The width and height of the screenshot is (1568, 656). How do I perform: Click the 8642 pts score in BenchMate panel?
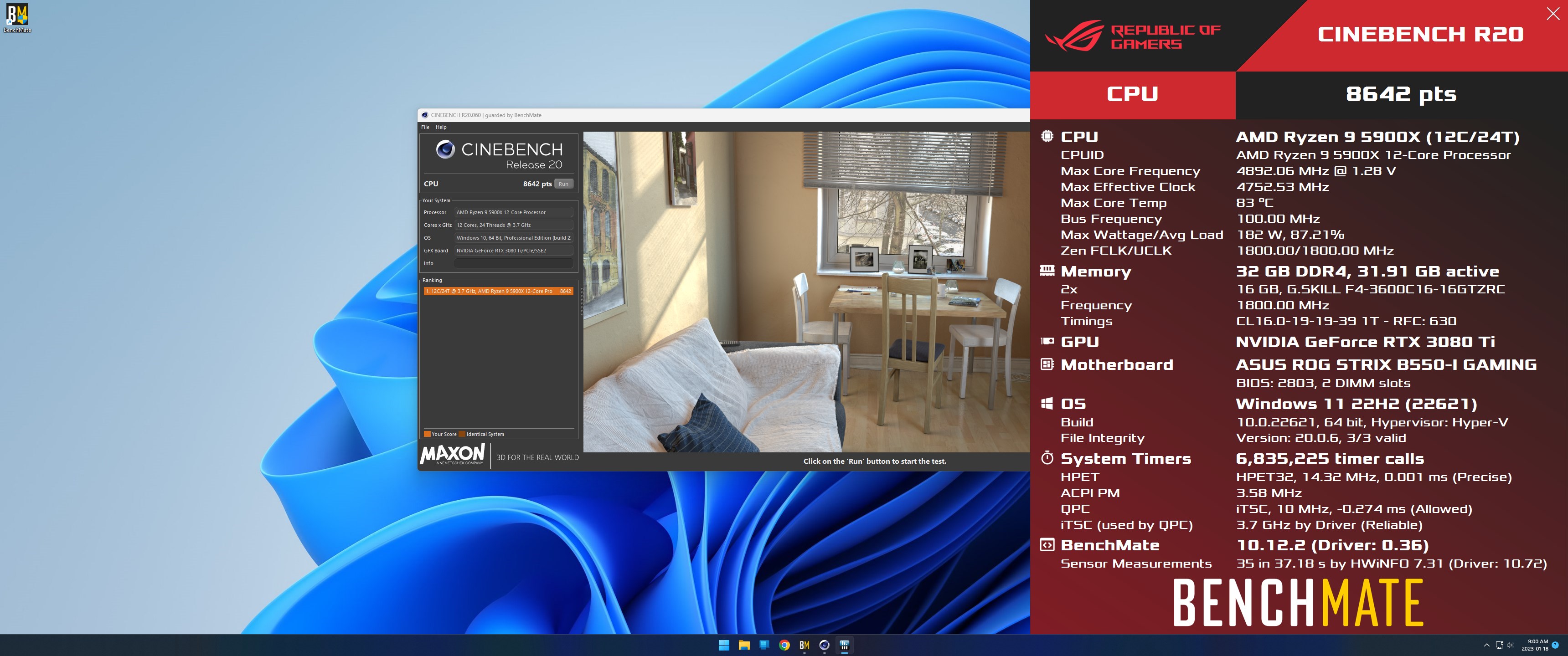pyautogui.click(x=1401, y=94)
